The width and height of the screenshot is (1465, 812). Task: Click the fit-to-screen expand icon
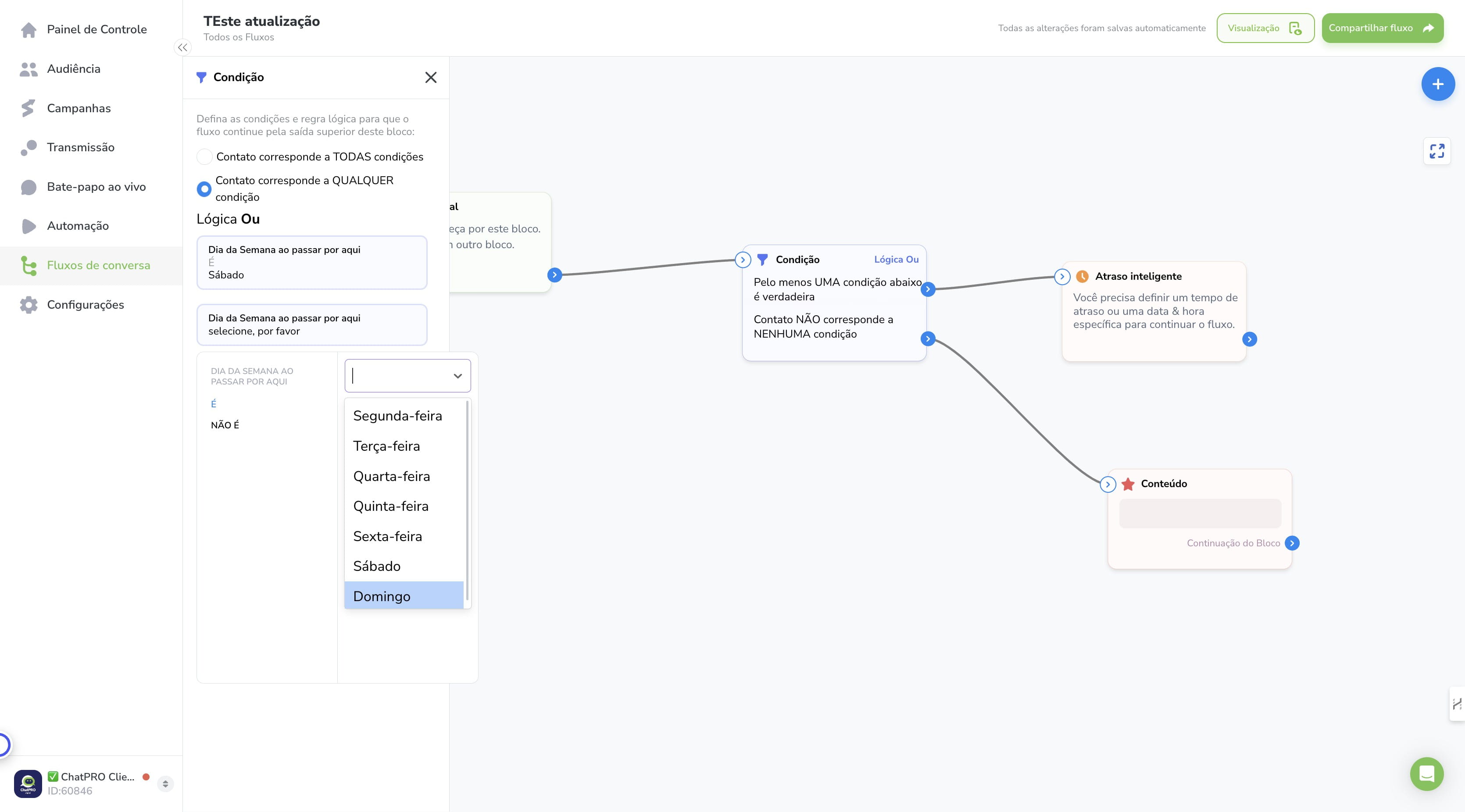pos(1437,151)
